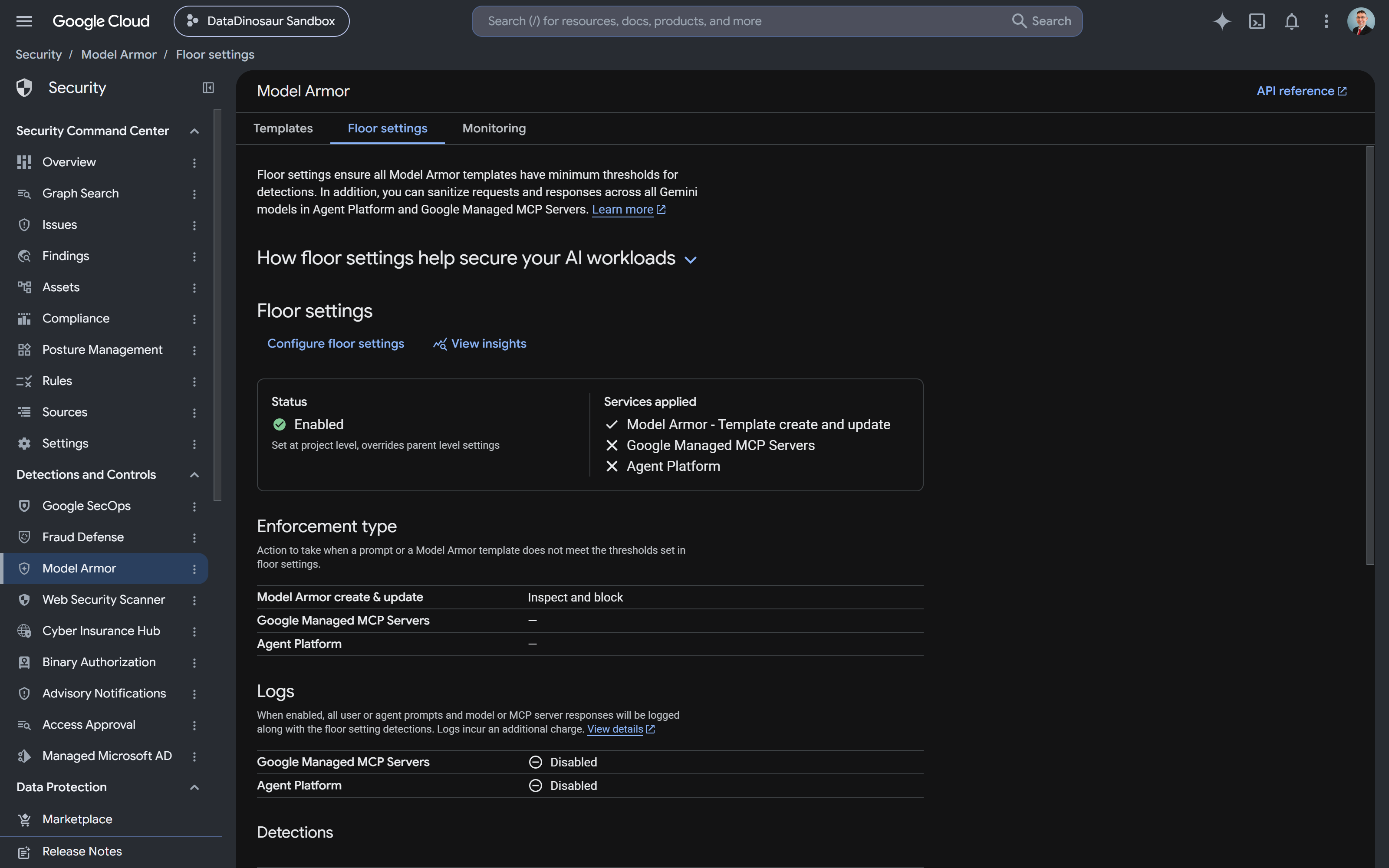Image resolution: width=1389 pixels, height=868 pixels.
Task: Open the Findings sidebar icon
Action: (x=24, y=256)
